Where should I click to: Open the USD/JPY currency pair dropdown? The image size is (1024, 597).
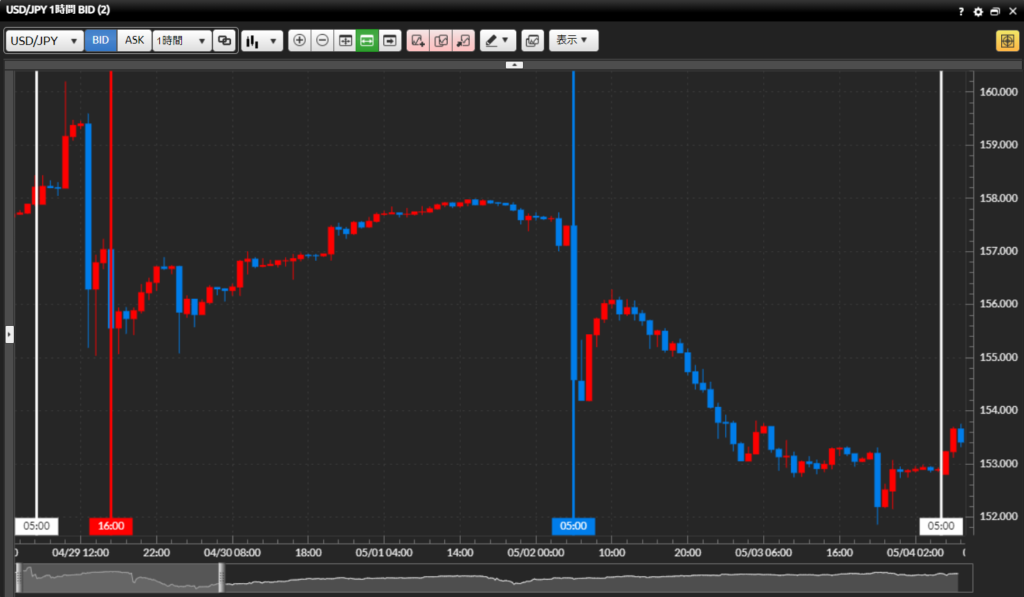pos(44,41)
